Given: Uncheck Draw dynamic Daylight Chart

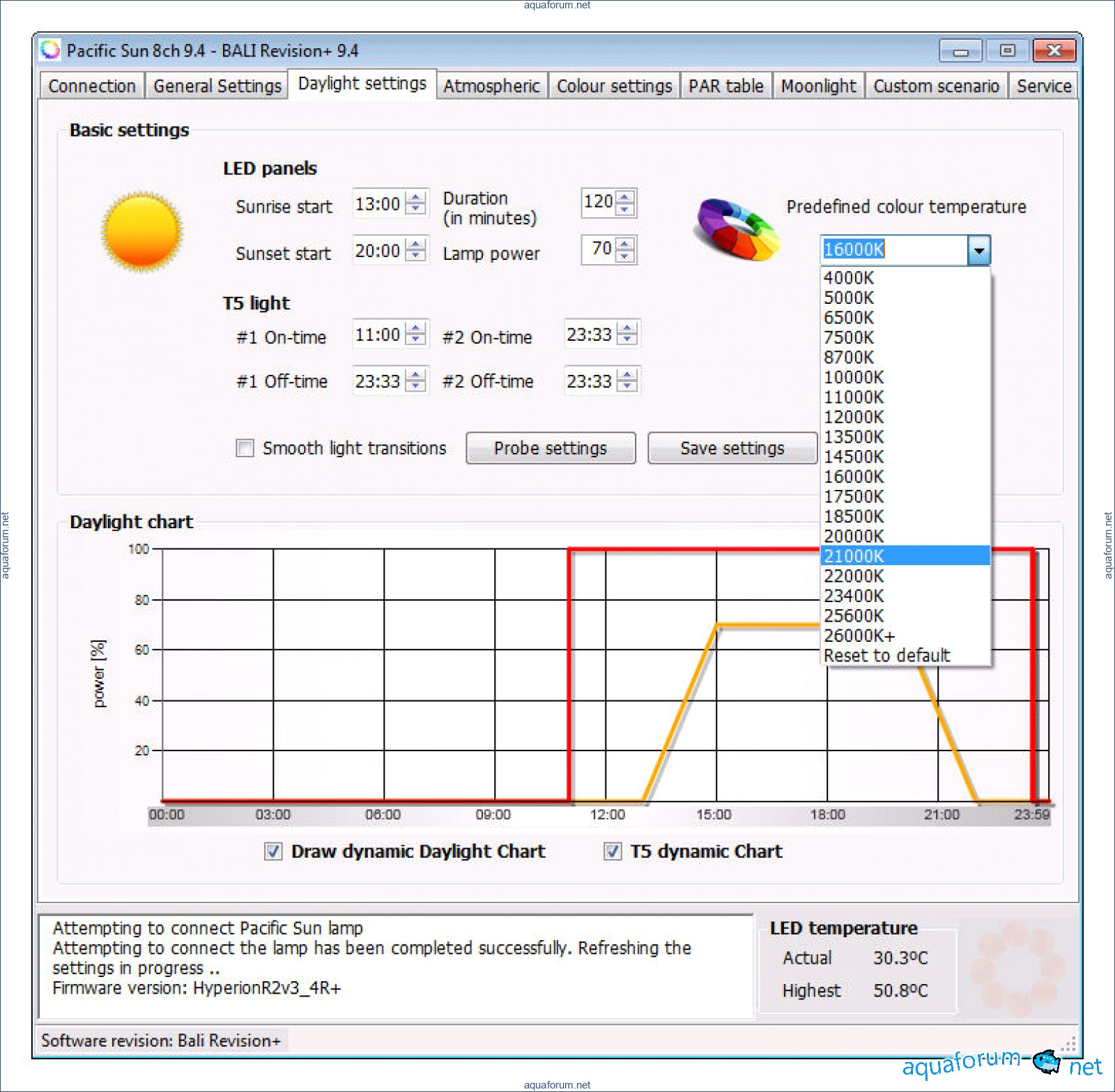Looking at the screenshot, I should 273,851.
